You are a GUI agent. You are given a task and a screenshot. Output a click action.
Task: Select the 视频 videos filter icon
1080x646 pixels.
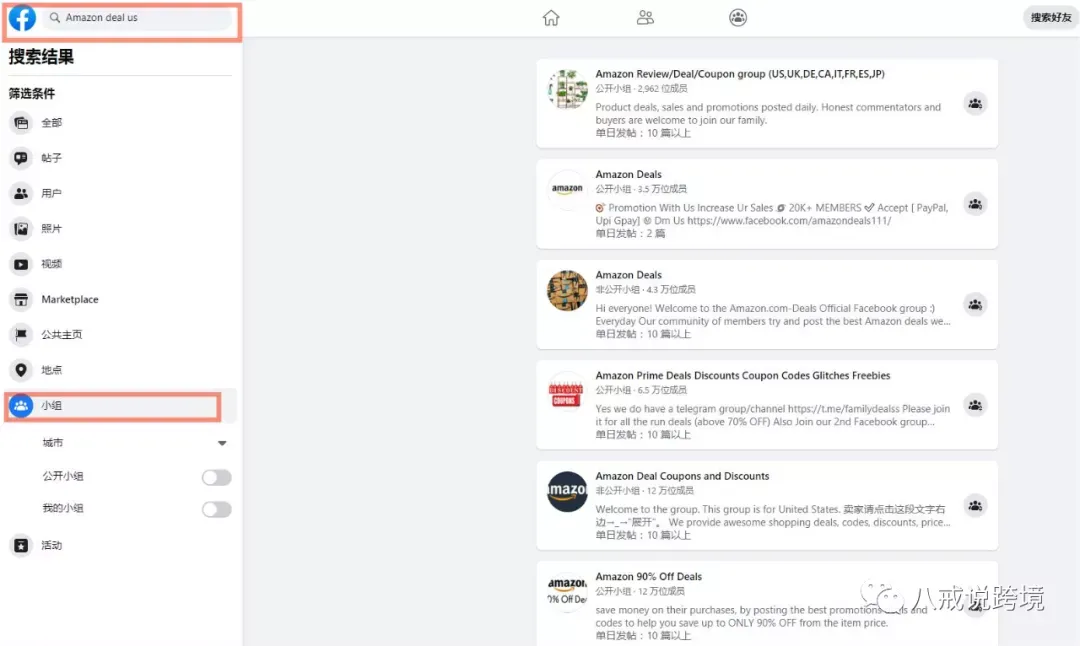tap(21, 264)
